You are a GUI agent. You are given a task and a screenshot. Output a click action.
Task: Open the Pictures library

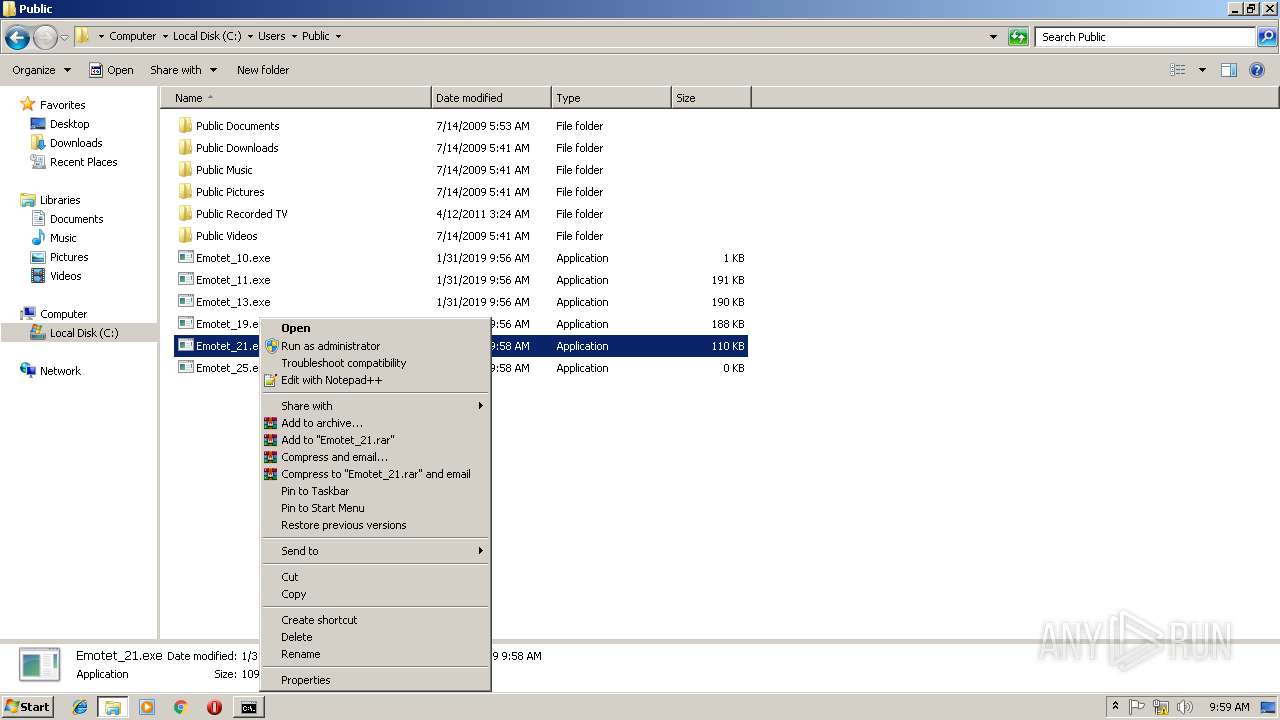(69, 257)
